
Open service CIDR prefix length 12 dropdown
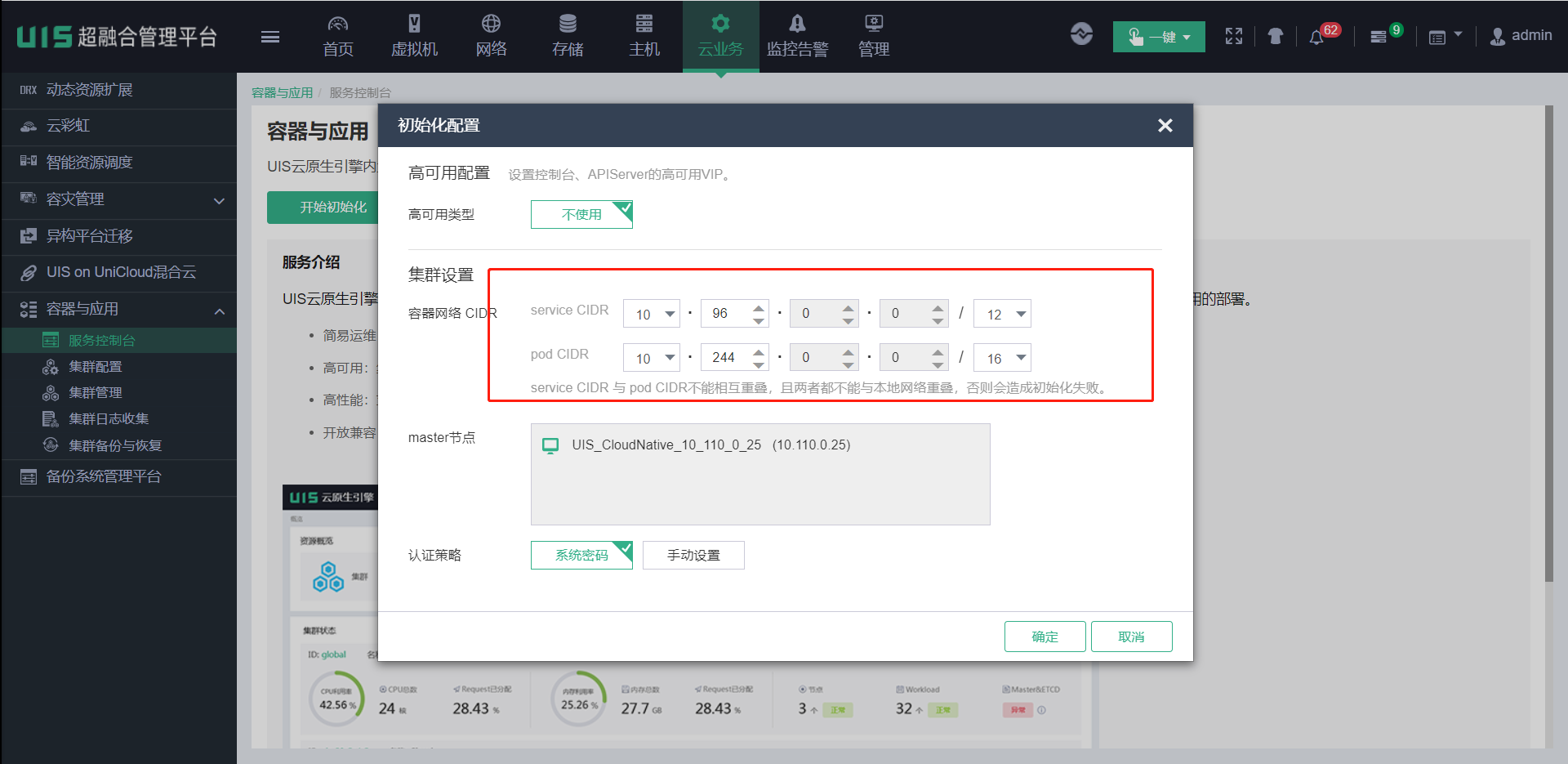click(1003, 314)
